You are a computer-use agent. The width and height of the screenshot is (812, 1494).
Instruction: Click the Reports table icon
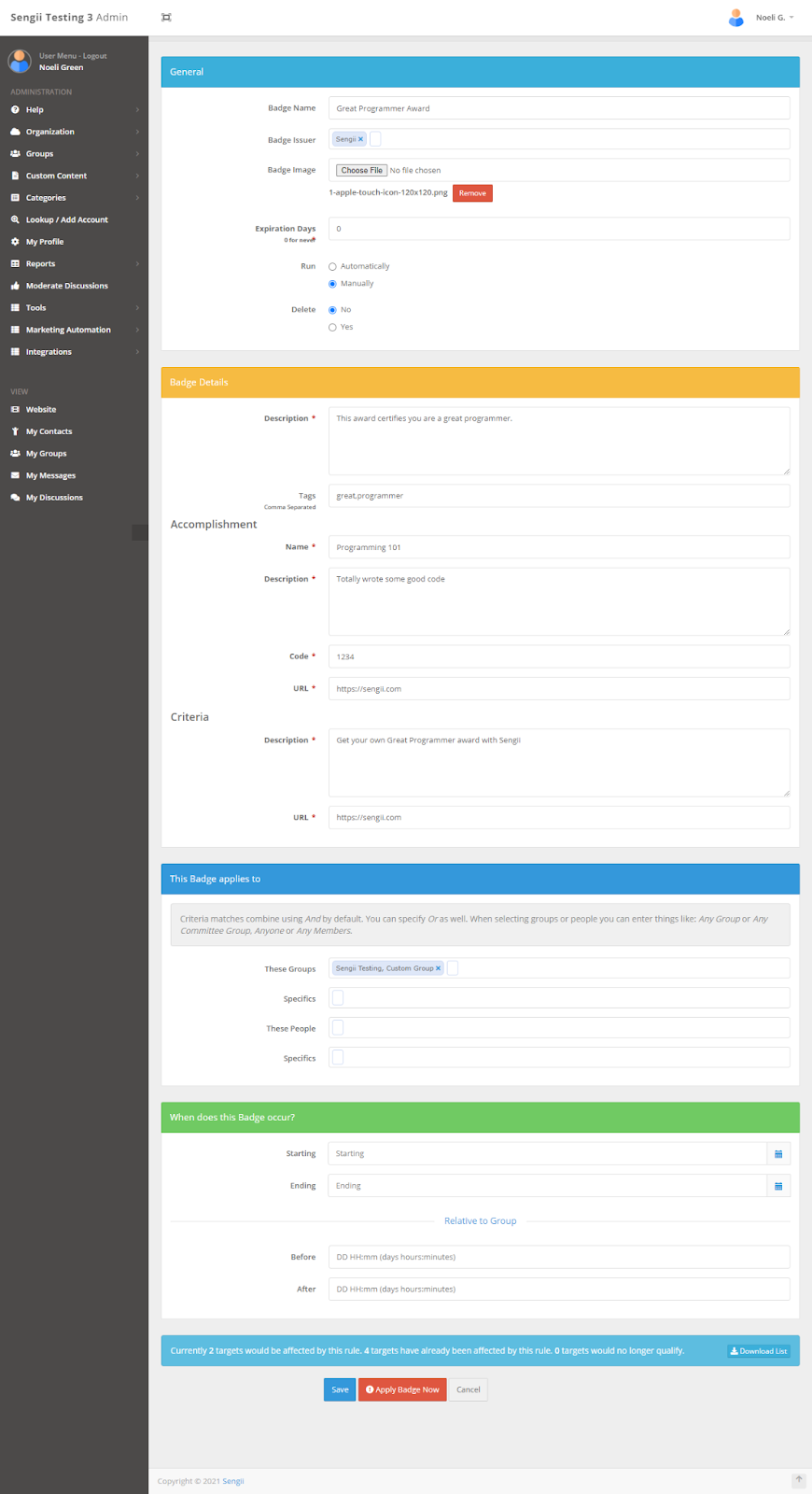[15, 263]
